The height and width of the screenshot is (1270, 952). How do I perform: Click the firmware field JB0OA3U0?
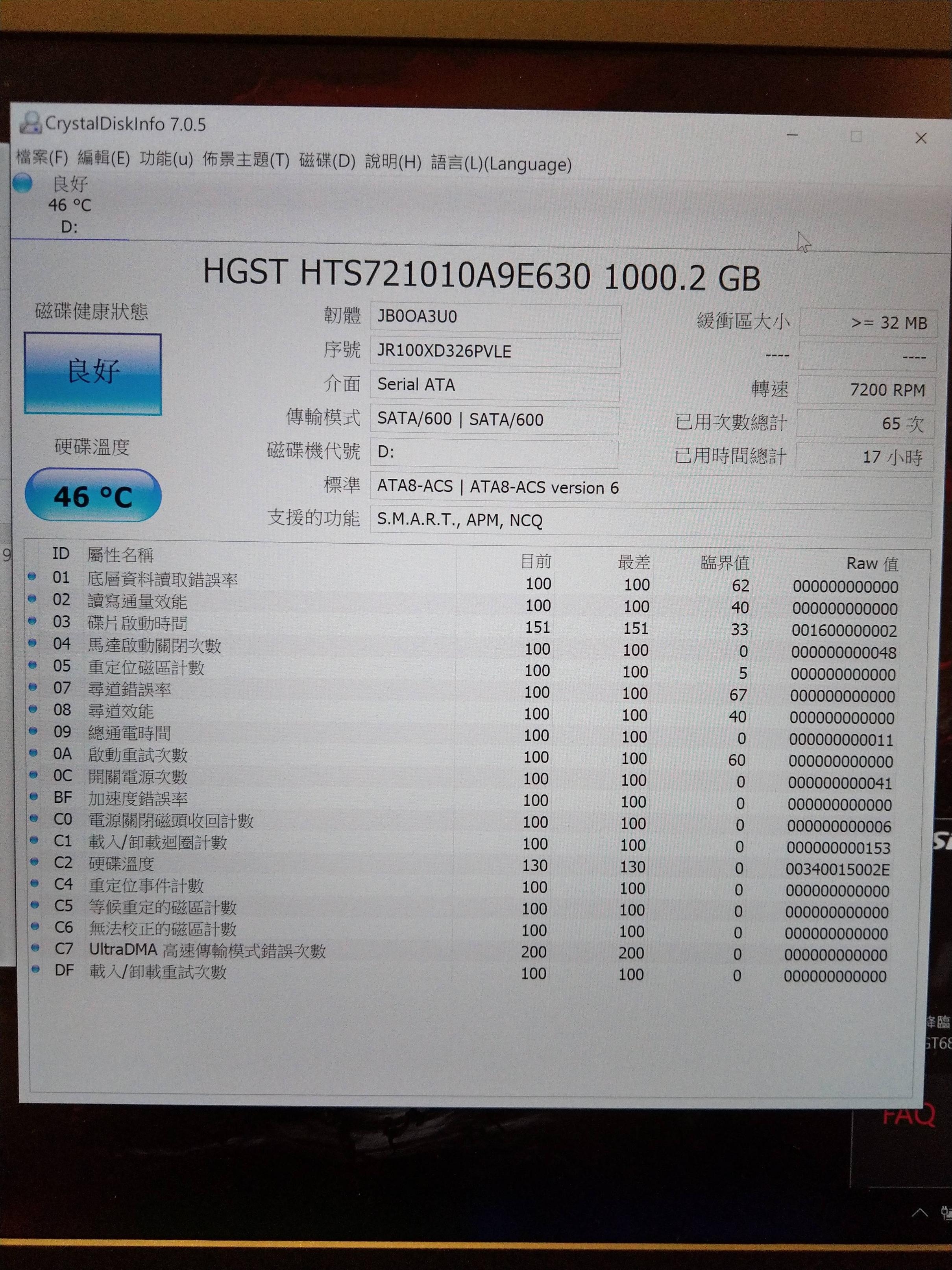[495, 317]
